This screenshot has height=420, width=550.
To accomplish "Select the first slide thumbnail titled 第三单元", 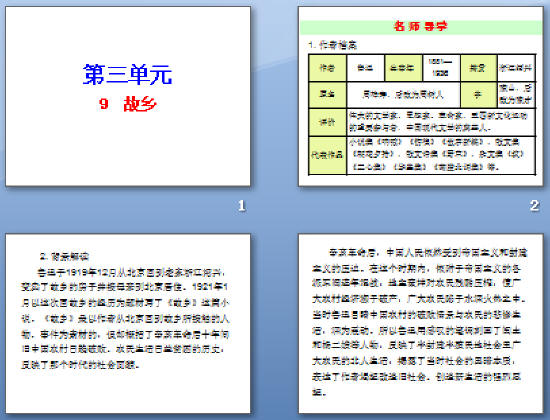I will pos(128,96).
